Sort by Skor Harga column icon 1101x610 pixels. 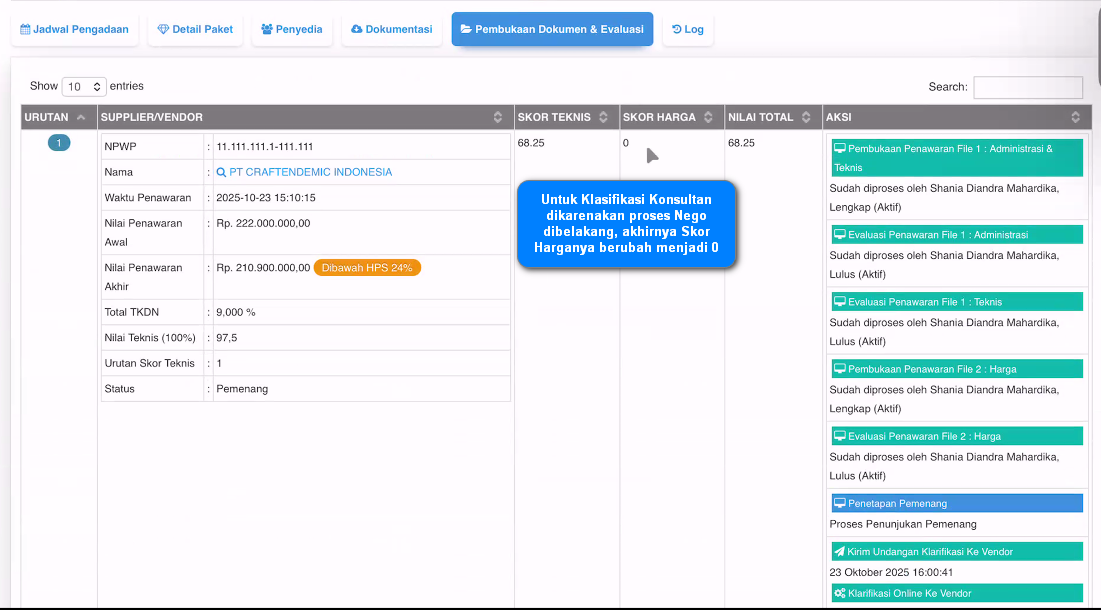[708, 117]
